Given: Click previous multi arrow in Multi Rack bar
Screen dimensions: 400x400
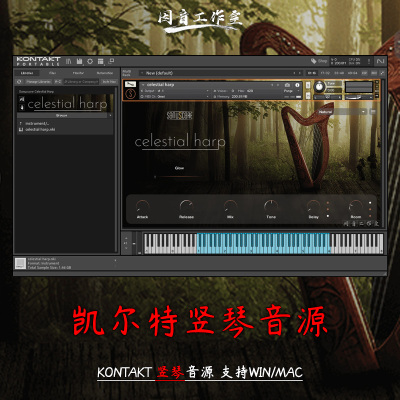Looking at the screenshot, I should [294, 73].
